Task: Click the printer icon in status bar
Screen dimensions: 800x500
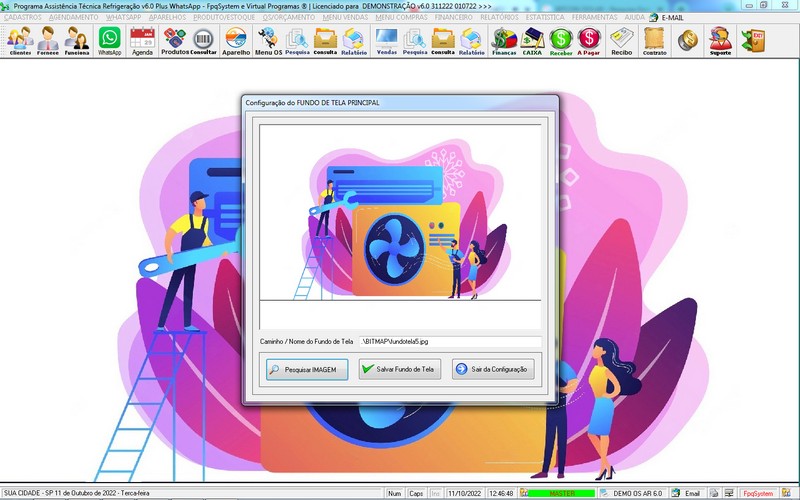Action: tap(714, 493)
